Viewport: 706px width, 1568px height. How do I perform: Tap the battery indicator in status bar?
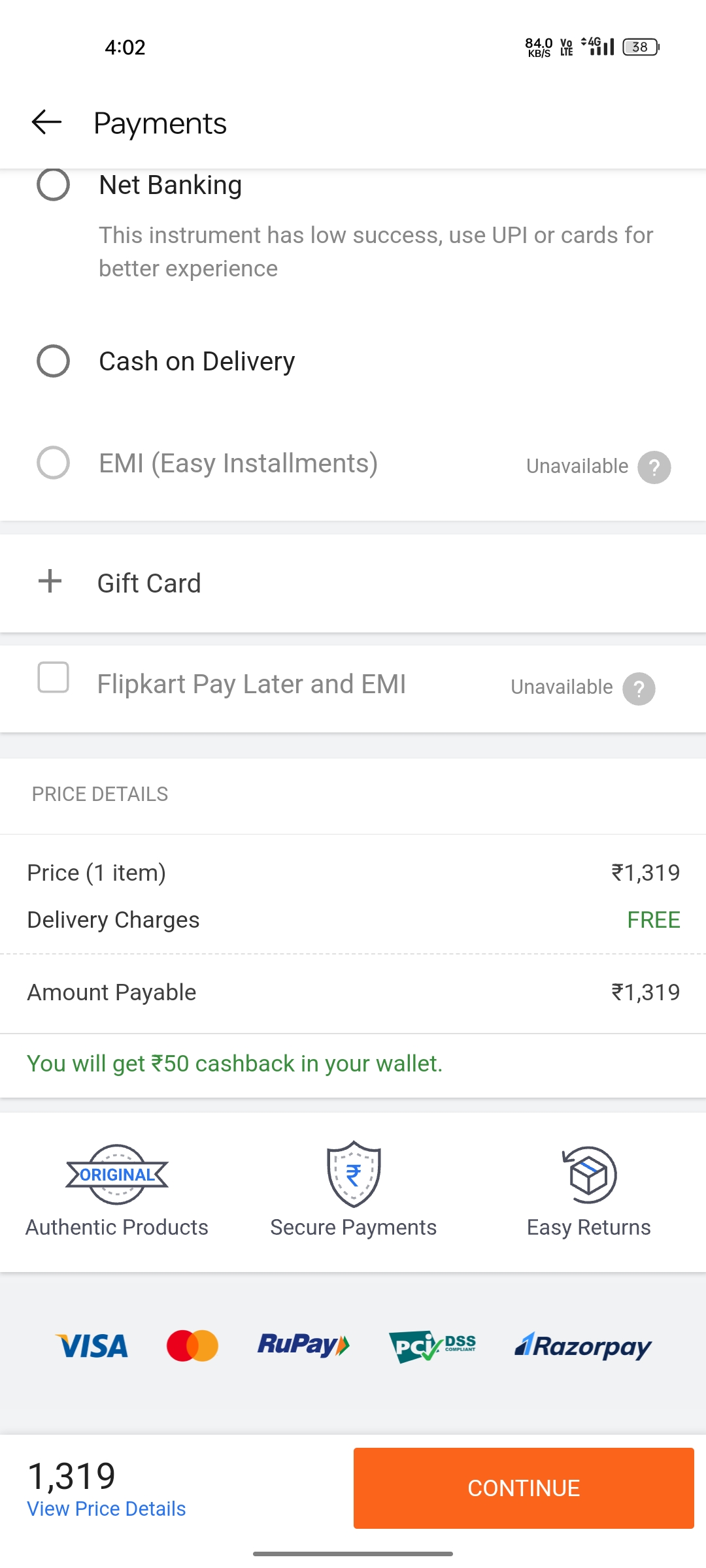pyautogui.click(x=641, y=47)
